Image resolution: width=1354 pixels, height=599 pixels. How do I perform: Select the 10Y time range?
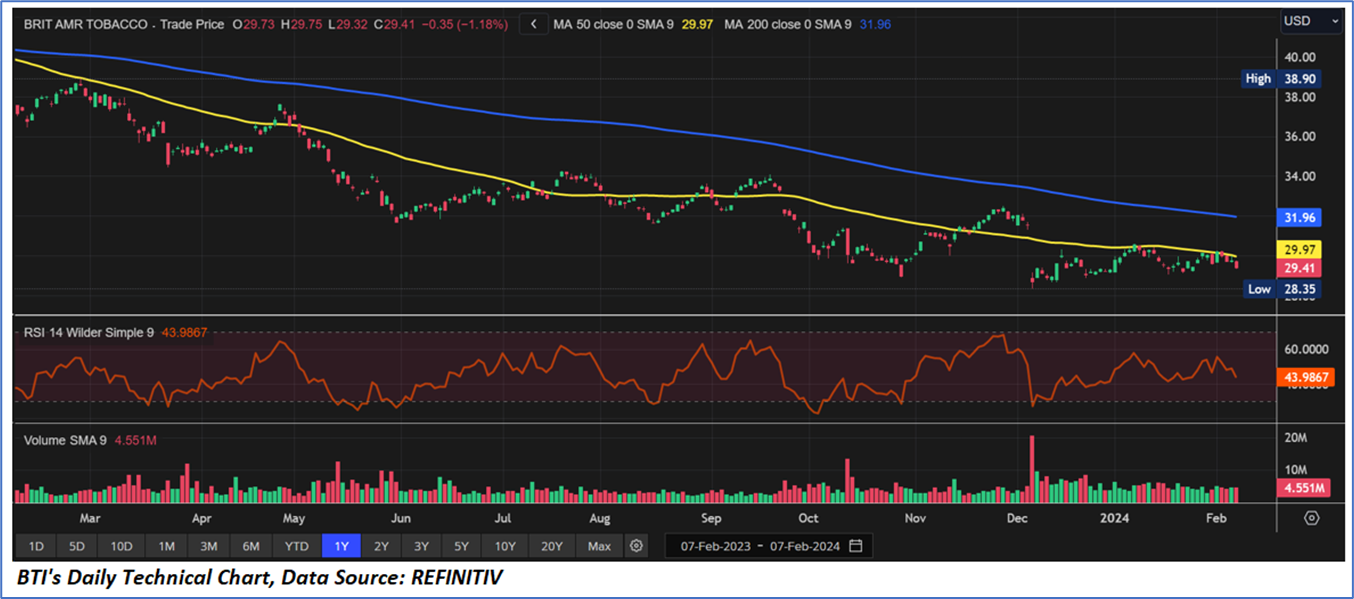pos(505,546)
